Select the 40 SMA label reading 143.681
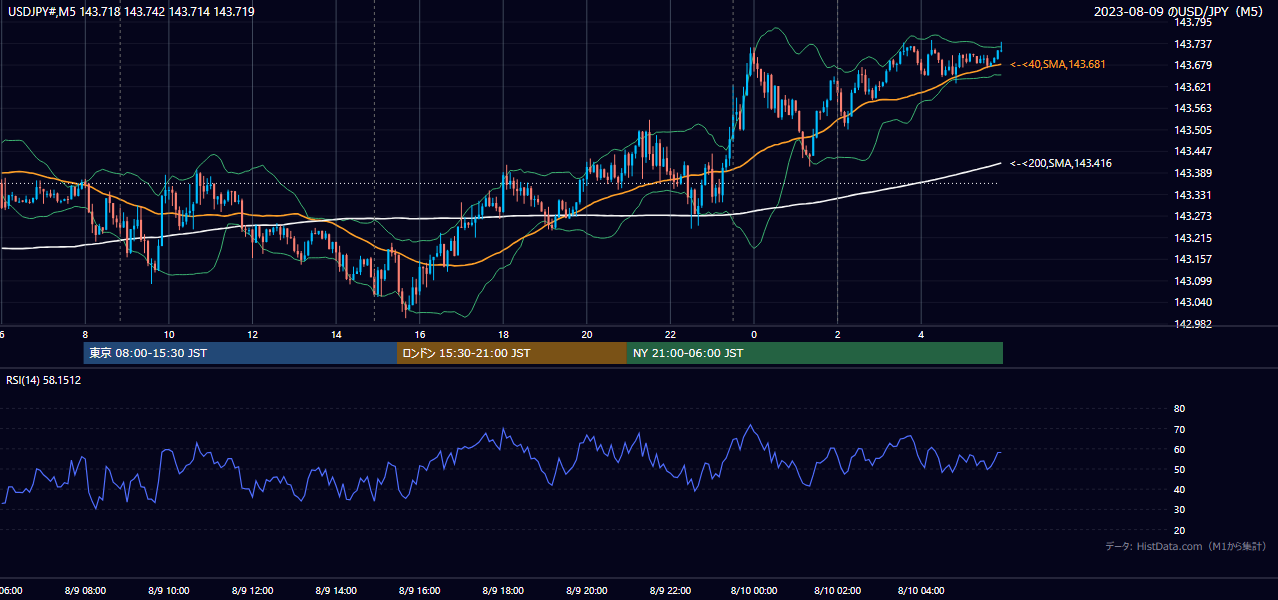 1058,64
